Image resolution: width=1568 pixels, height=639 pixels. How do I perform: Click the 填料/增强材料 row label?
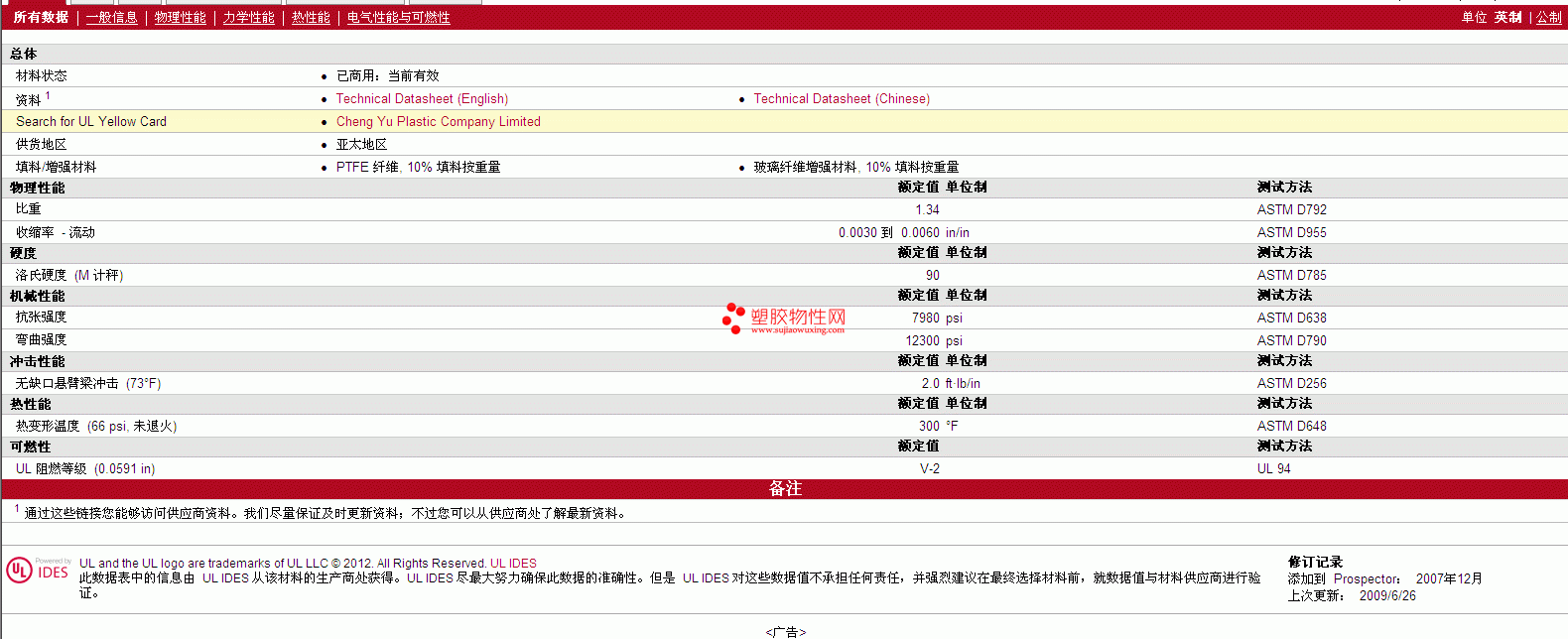pyautogui.click(x=56, y=167)
